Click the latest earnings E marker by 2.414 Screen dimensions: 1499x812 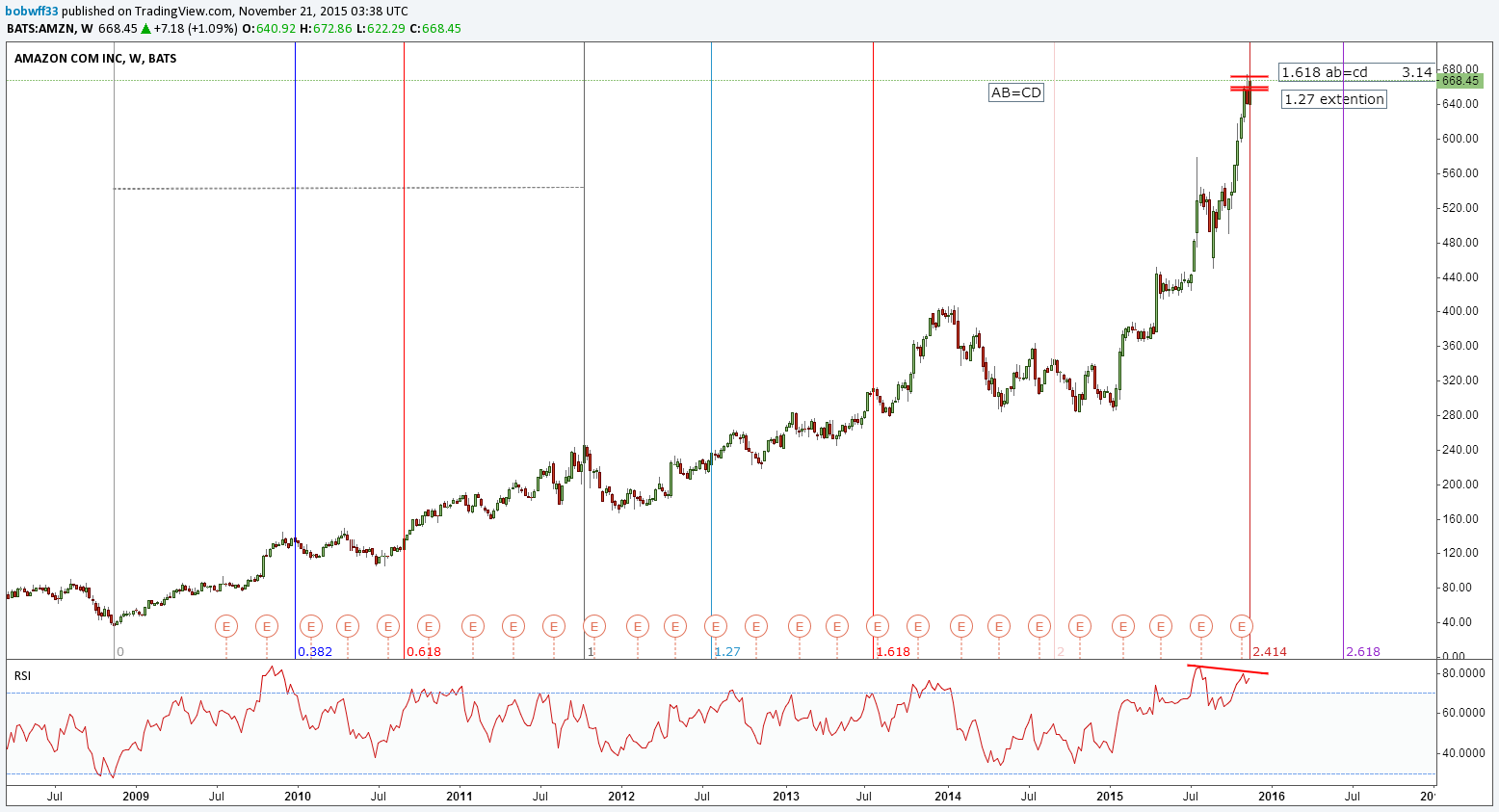pos(1243,626)
